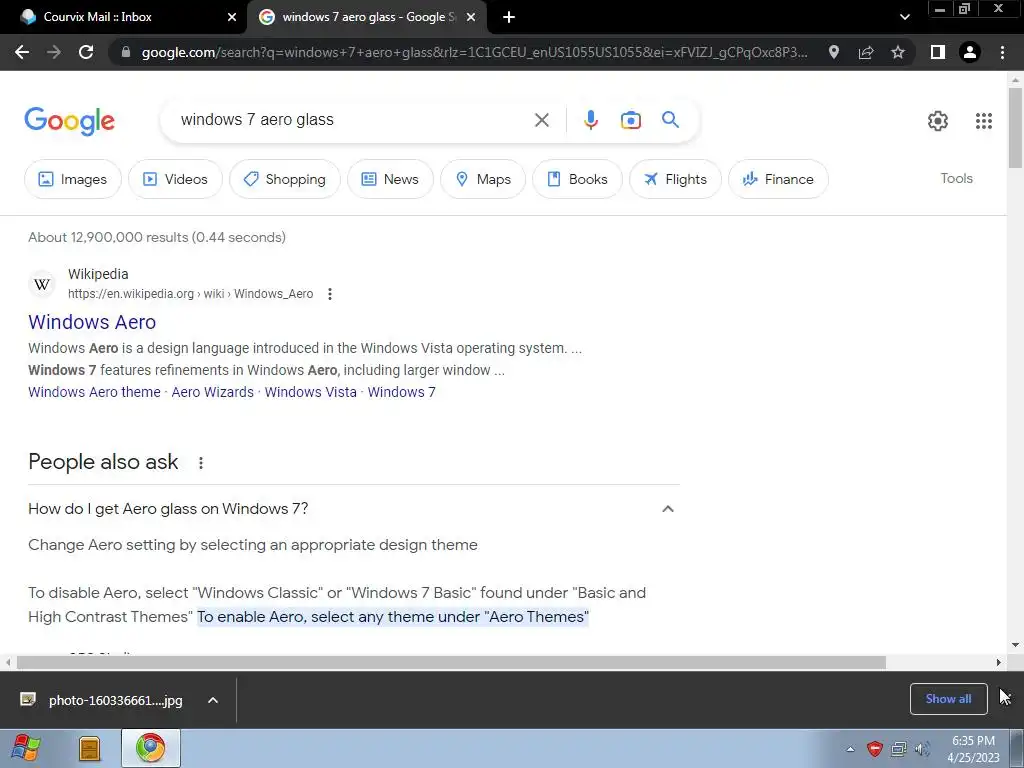Click the address bar URL
This screenshot has width=1024, height=768.
[x=475, y=52]
